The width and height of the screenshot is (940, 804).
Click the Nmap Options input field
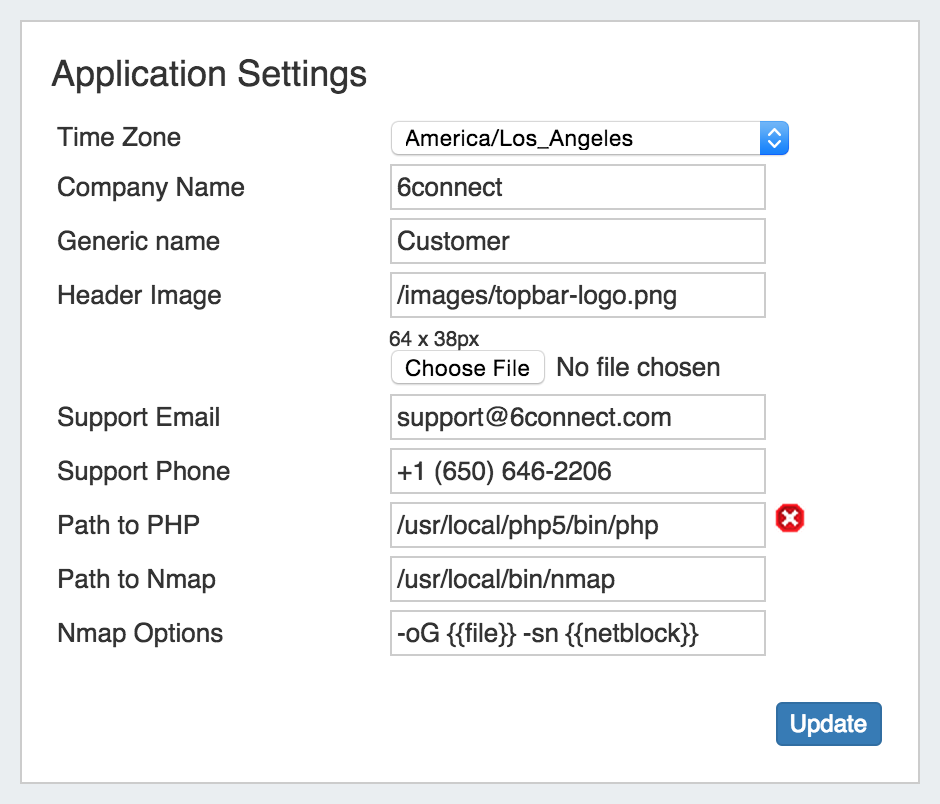coord(577,633)
